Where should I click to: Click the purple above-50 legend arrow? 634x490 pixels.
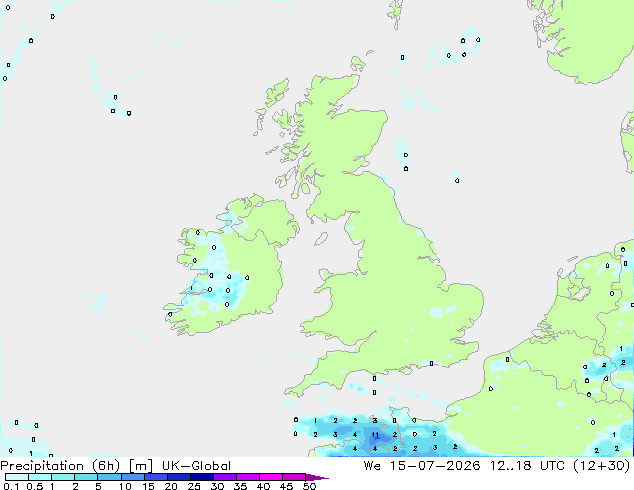(x=317, y=477)
